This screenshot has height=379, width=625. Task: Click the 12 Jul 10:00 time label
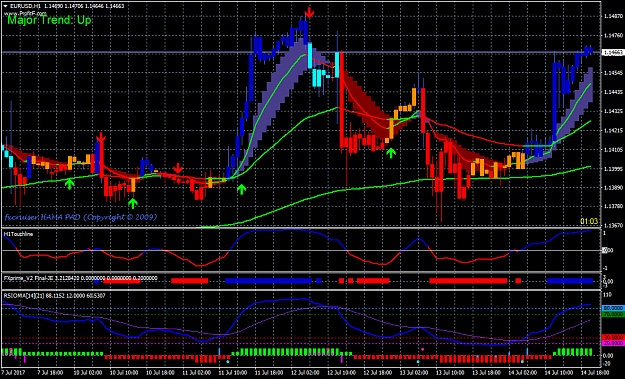(342, 373)
